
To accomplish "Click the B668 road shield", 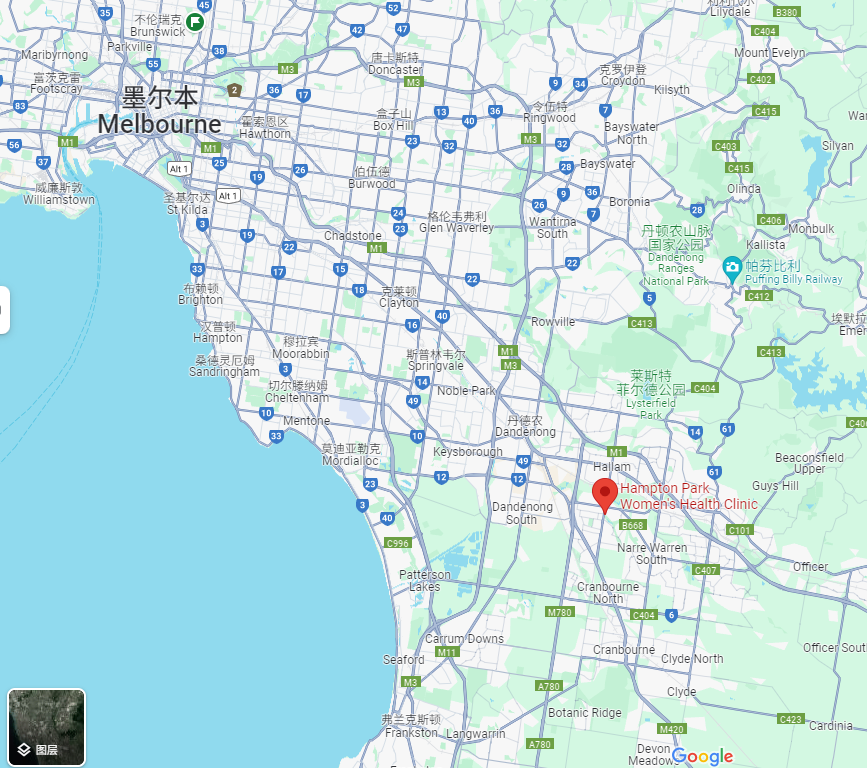I will pyautogui.click(x=633, y=525).
